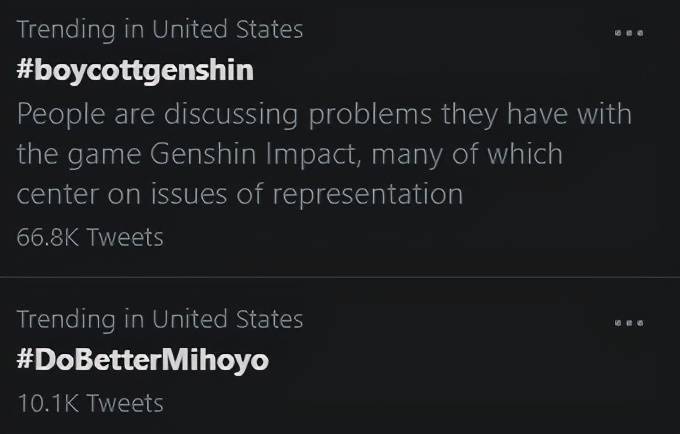
Task: Click the 'genshin' part of first hashtag
Action: (198, 71)
